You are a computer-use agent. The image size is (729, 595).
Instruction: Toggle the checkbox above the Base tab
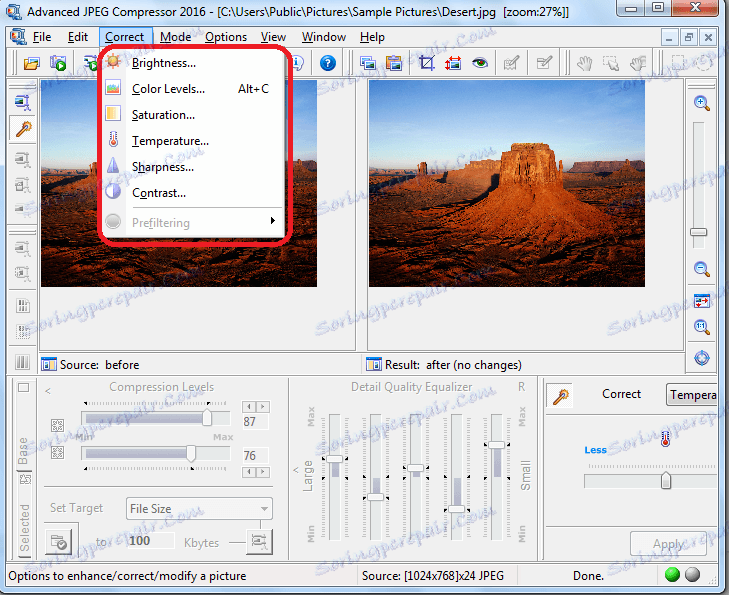(23, 387)
